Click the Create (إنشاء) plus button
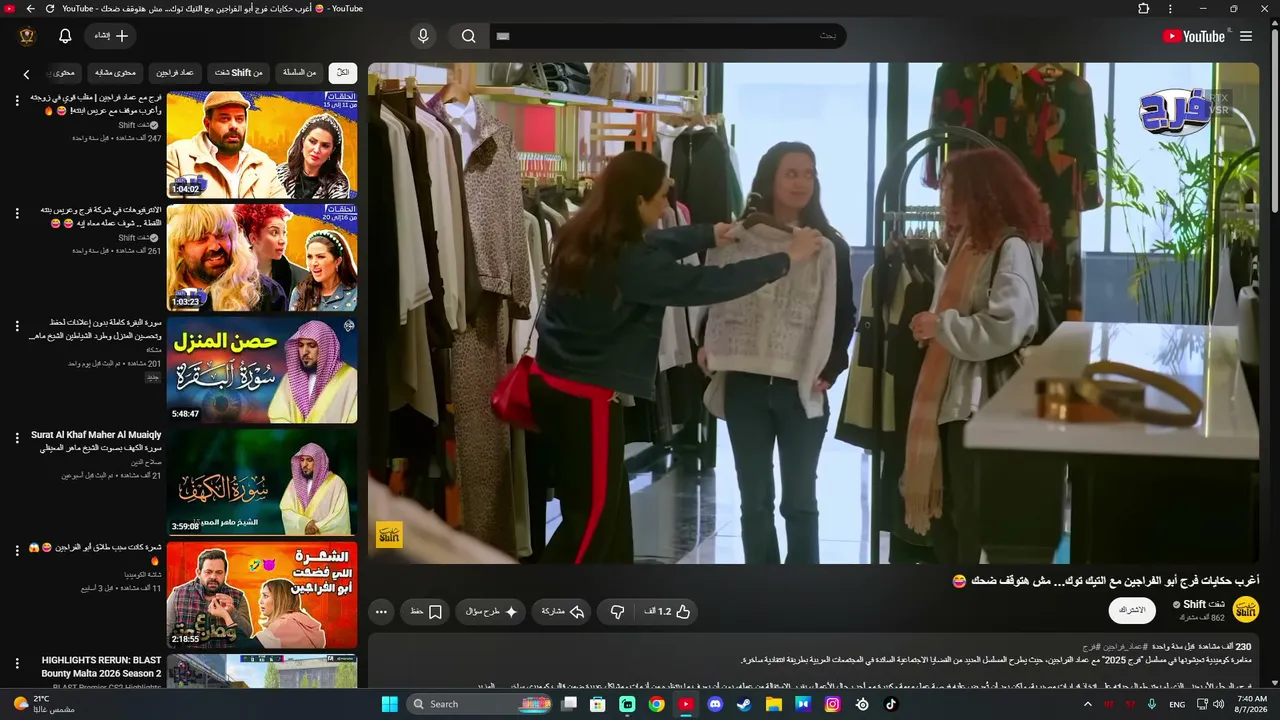Viewport: 1280px width, 720px height. point(111,36)
